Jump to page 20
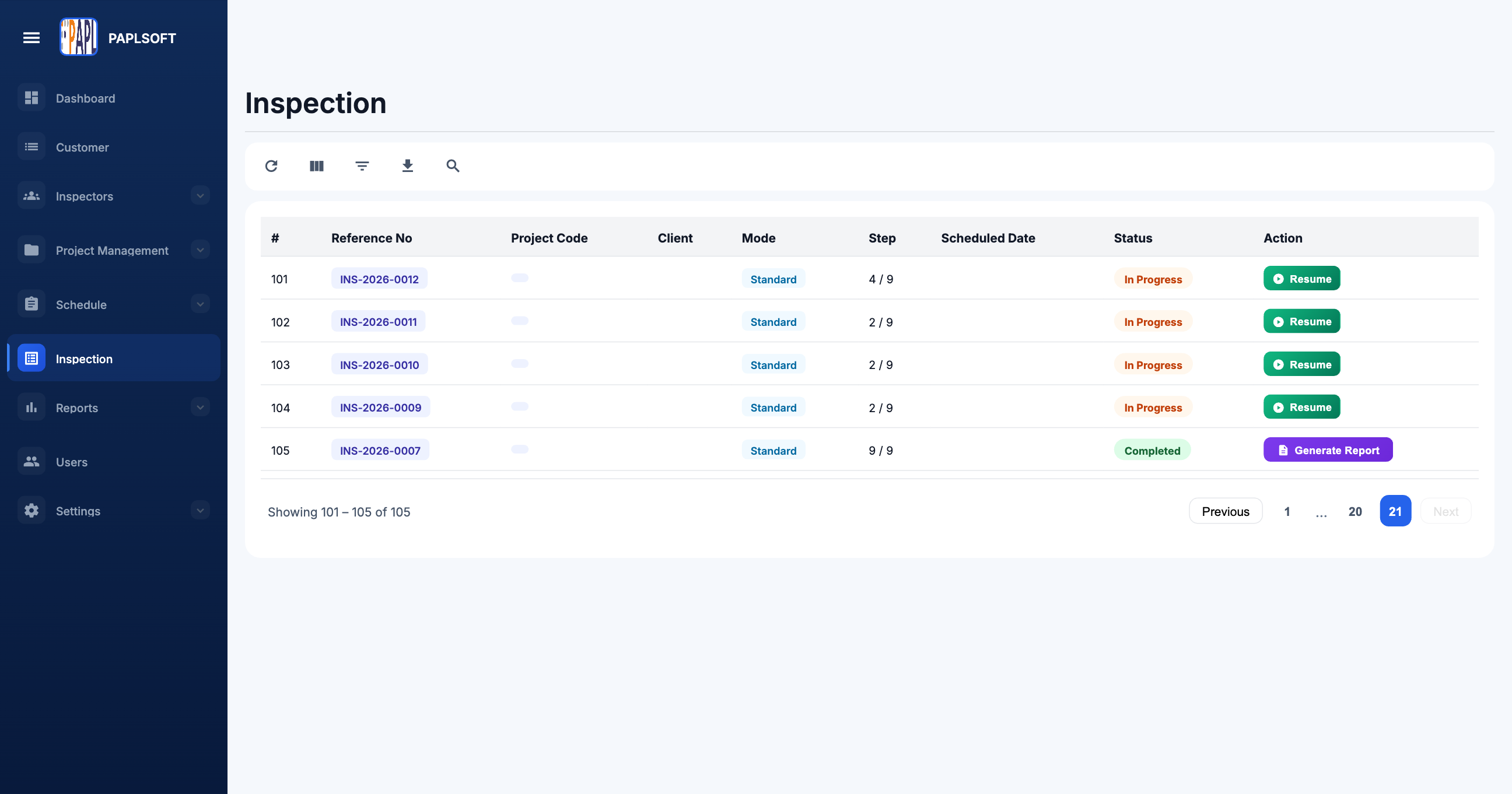The height and width of the screenshot is (794, 1512). tap(1354, 511)
